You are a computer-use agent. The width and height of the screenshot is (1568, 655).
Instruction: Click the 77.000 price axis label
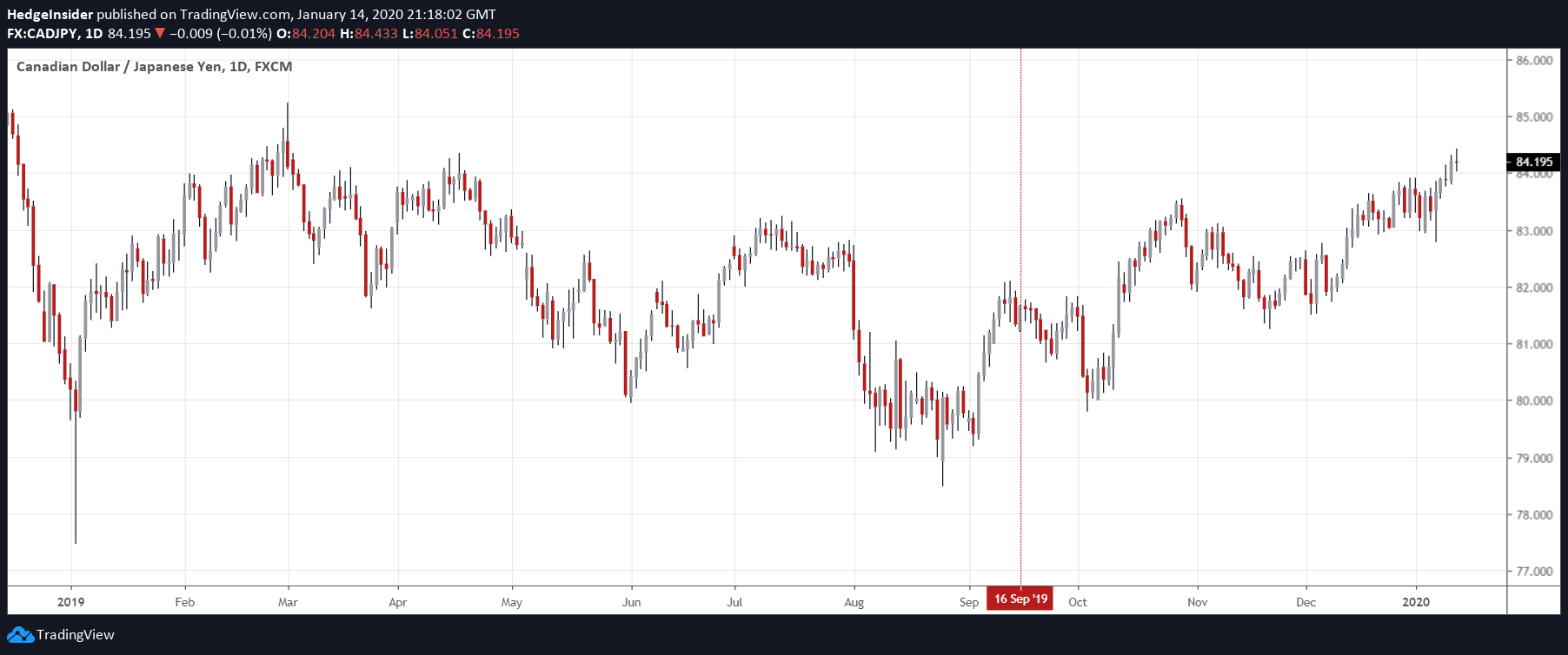click(1534, 571)
